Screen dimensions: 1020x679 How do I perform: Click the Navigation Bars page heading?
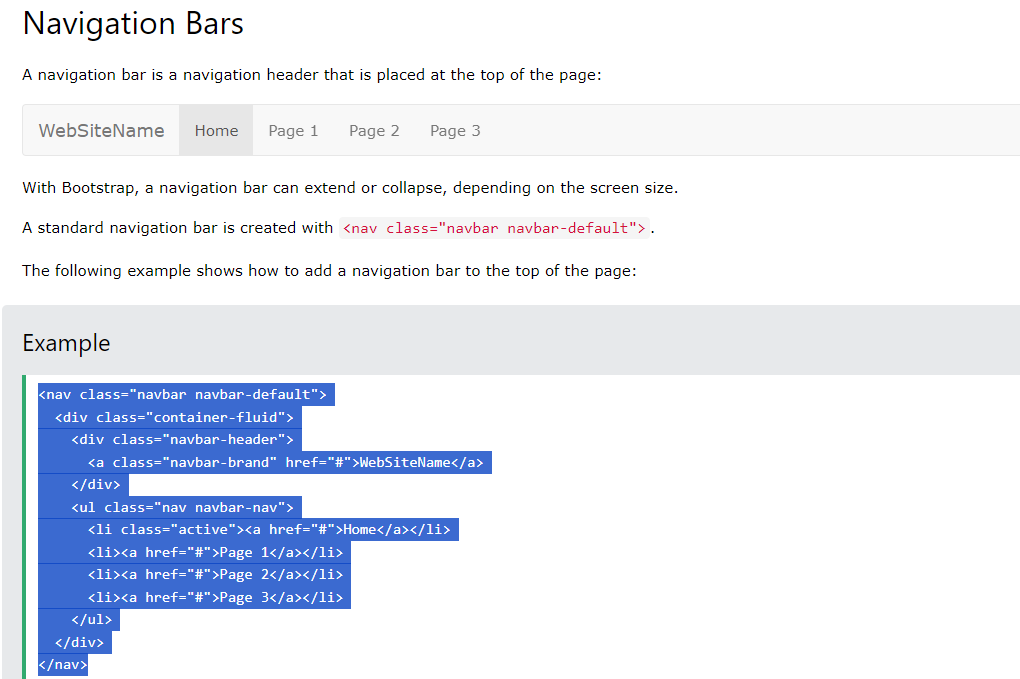133,23
